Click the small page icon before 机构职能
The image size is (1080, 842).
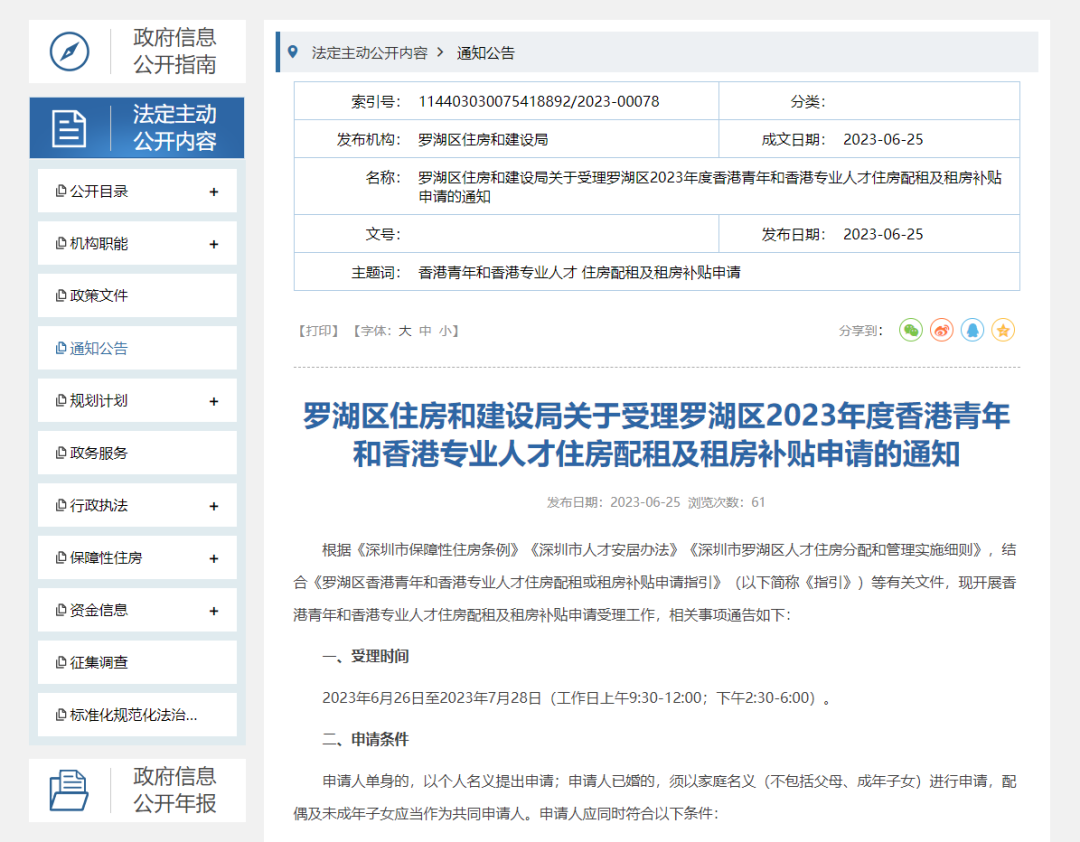pos(61,243)
